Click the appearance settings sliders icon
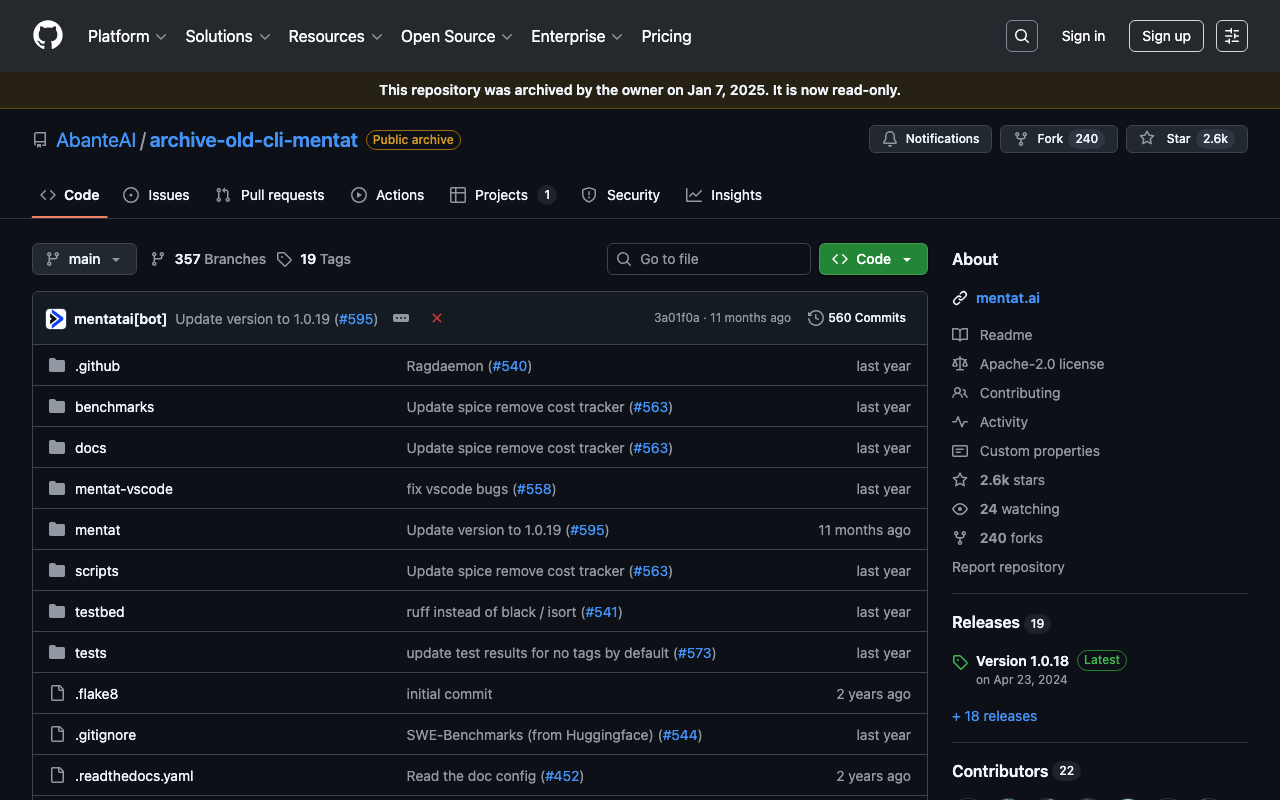This screenshot has height=800, width=1280. coord(1231,36)
